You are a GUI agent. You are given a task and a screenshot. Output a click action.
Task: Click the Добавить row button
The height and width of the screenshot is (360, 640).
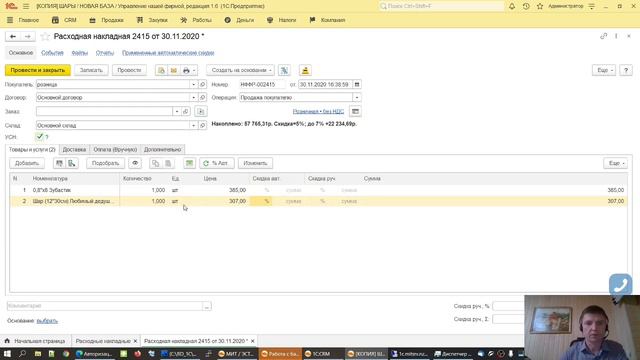coord(27,163)
